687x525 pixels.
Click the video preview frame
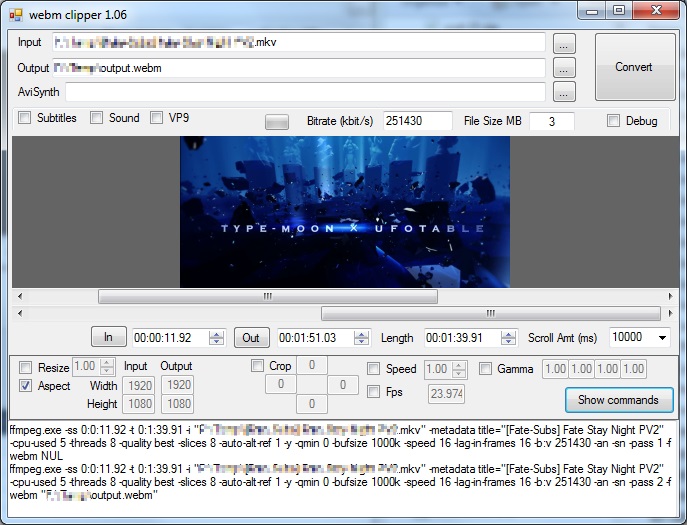[345, 212]
